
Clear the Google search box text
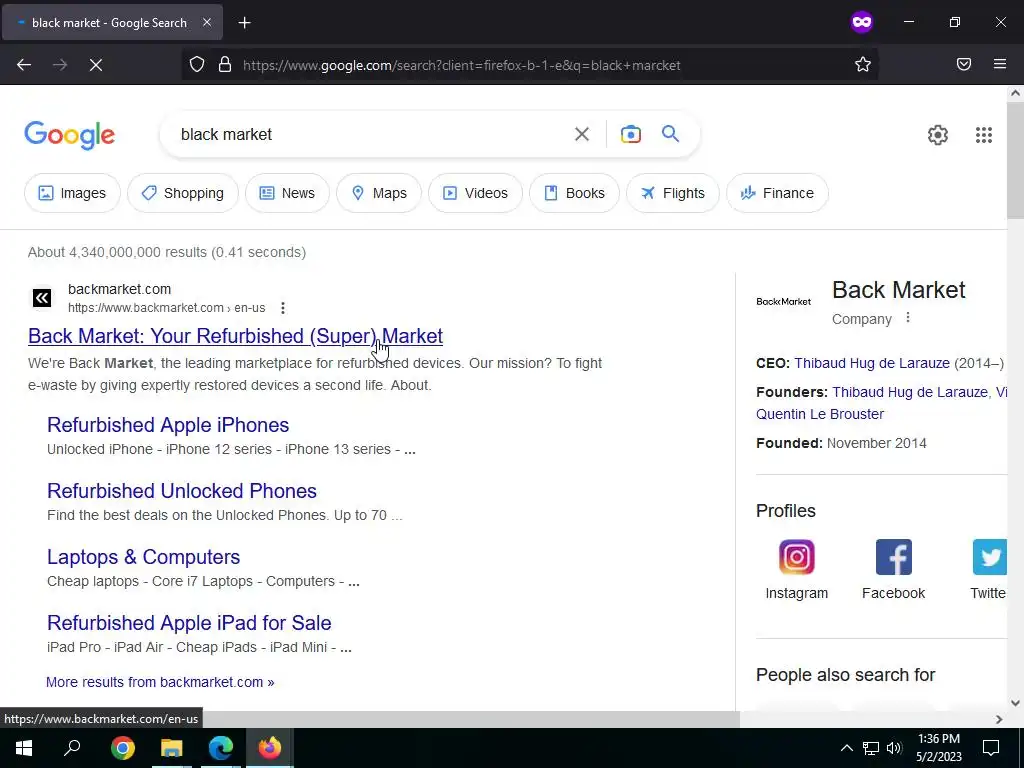[x=581, y=135]
